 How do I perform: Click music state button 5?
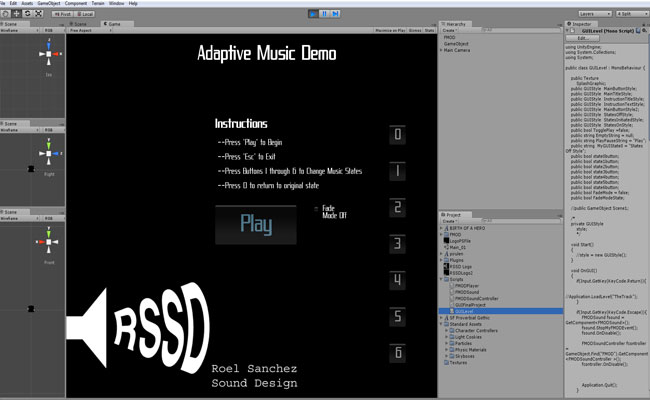397,317
